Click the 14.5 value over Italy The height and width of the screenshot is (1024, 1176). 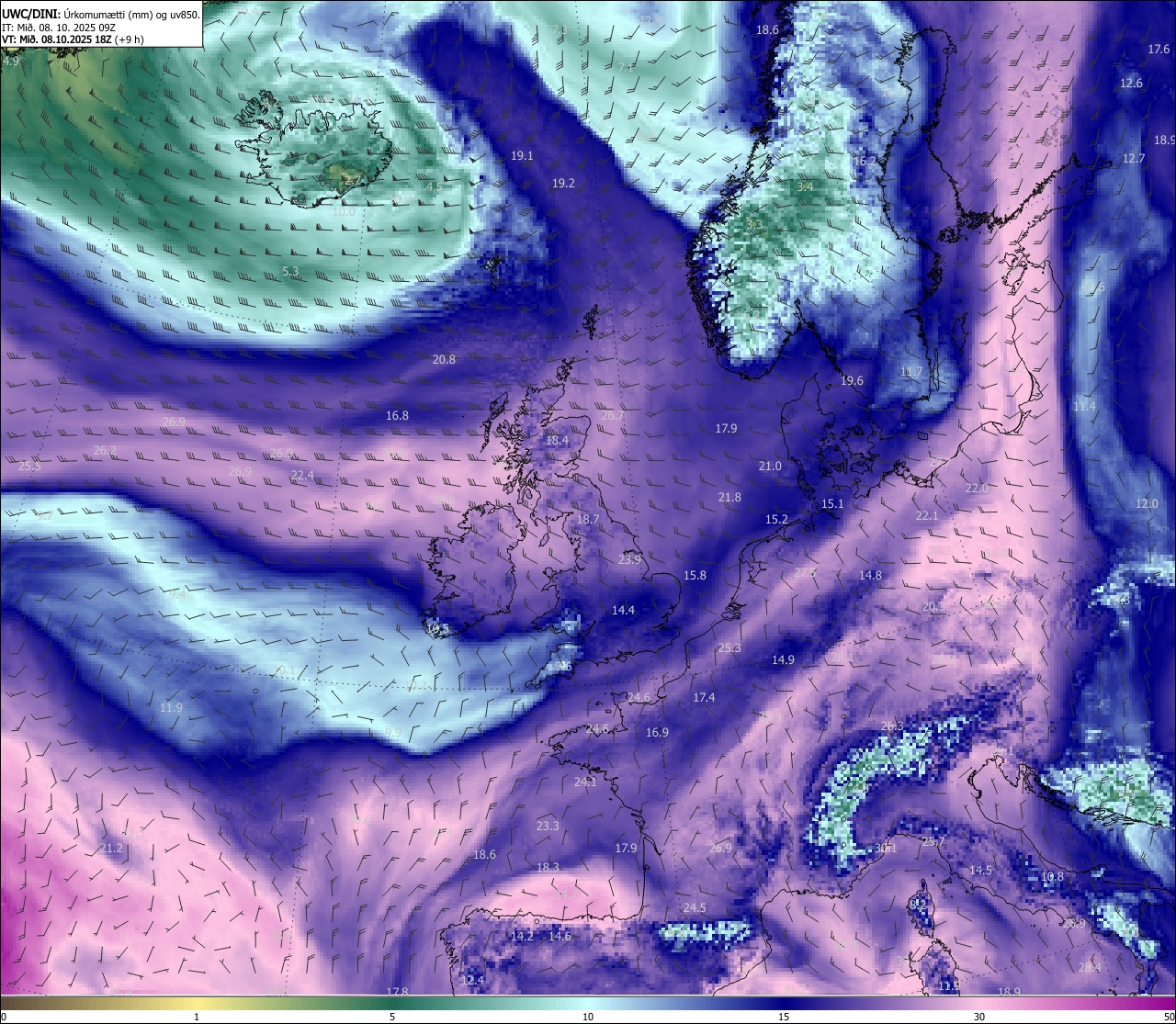point(980,871)
